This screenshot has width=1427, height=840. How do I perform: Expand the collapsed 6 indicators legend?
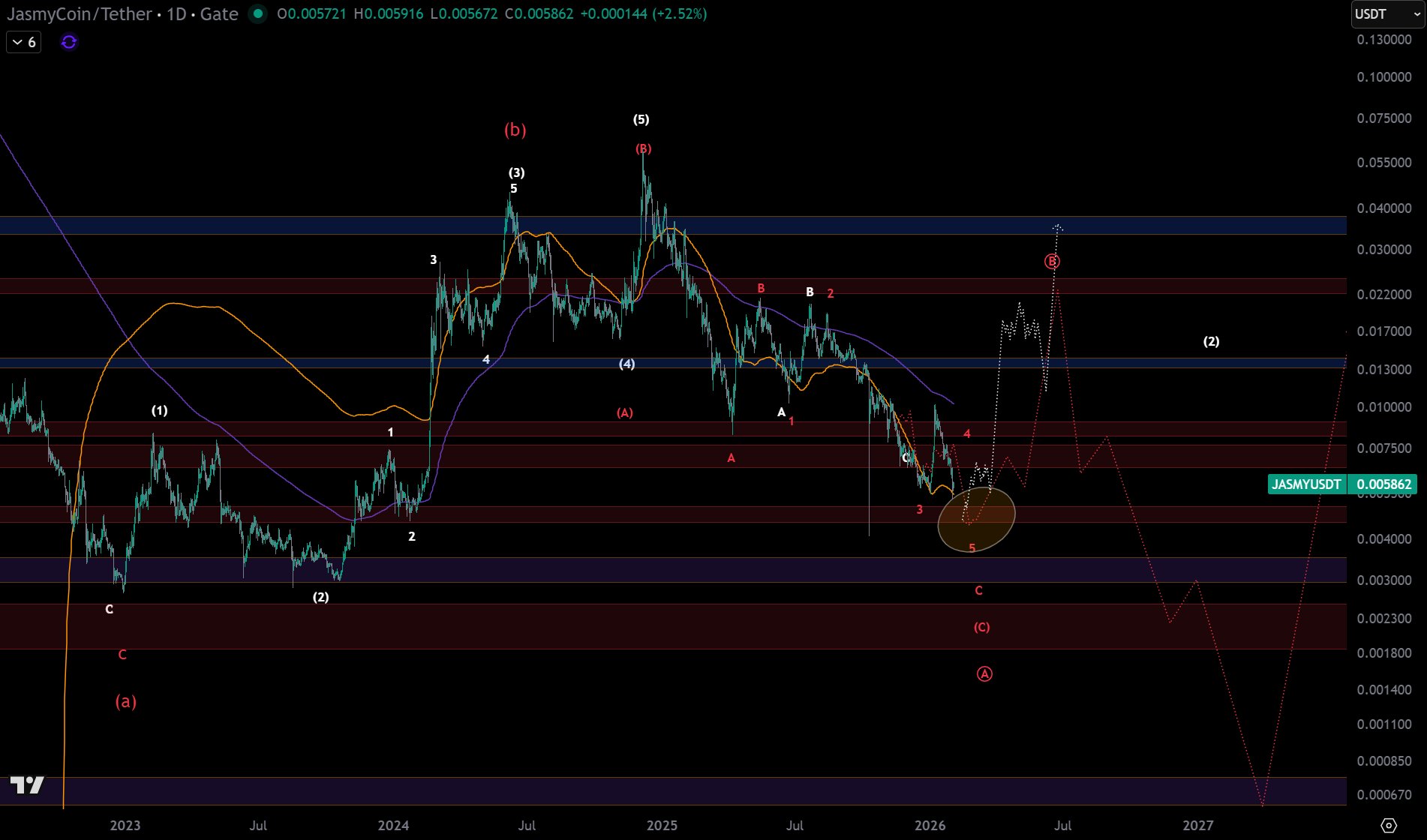24,42
